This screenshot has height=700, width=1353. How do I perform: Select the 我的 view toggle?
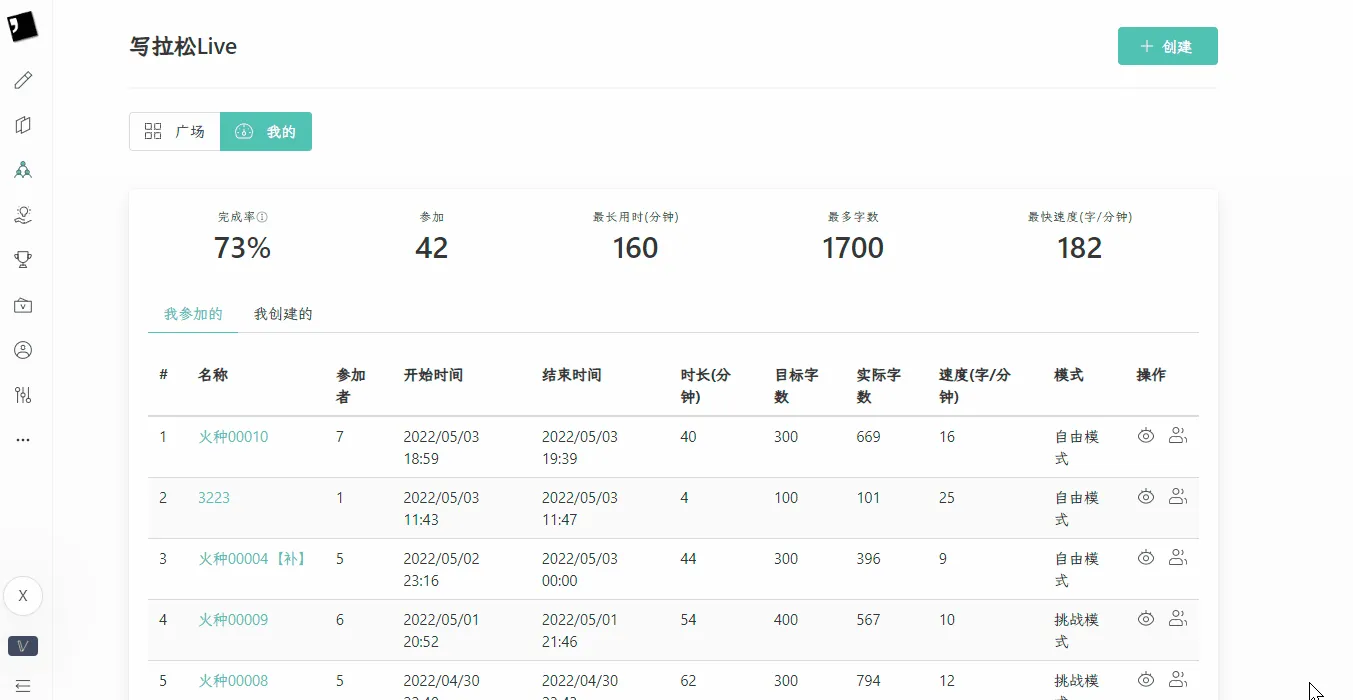tap(266, 131)
